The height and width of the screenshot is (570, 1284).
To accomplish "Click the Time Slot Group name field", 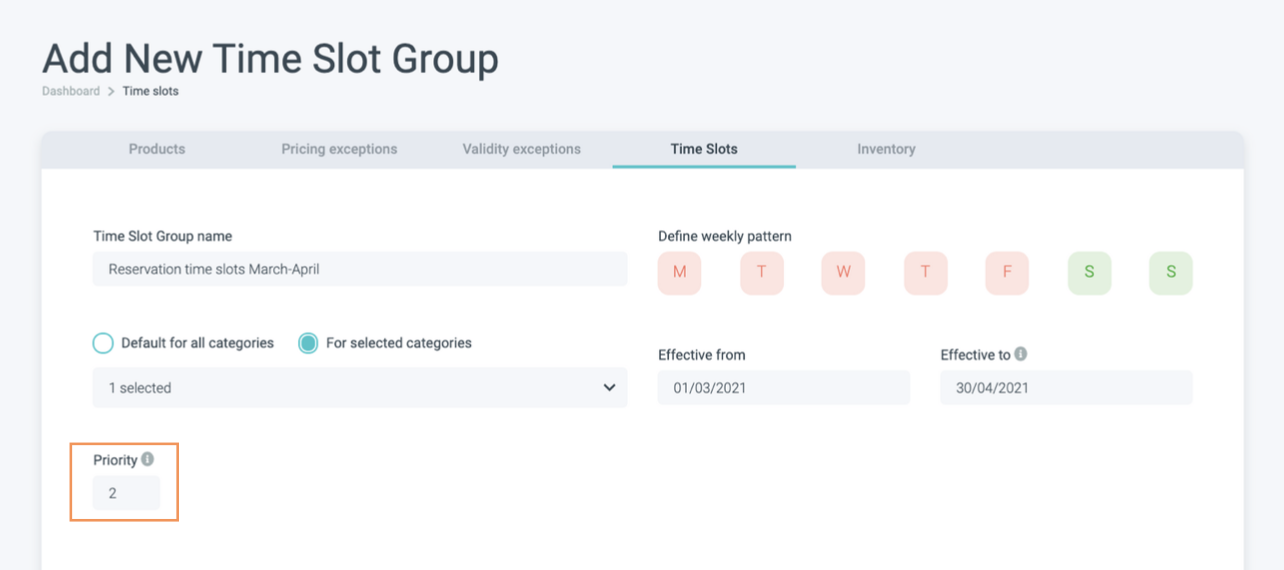I will (x=359, y=269).
